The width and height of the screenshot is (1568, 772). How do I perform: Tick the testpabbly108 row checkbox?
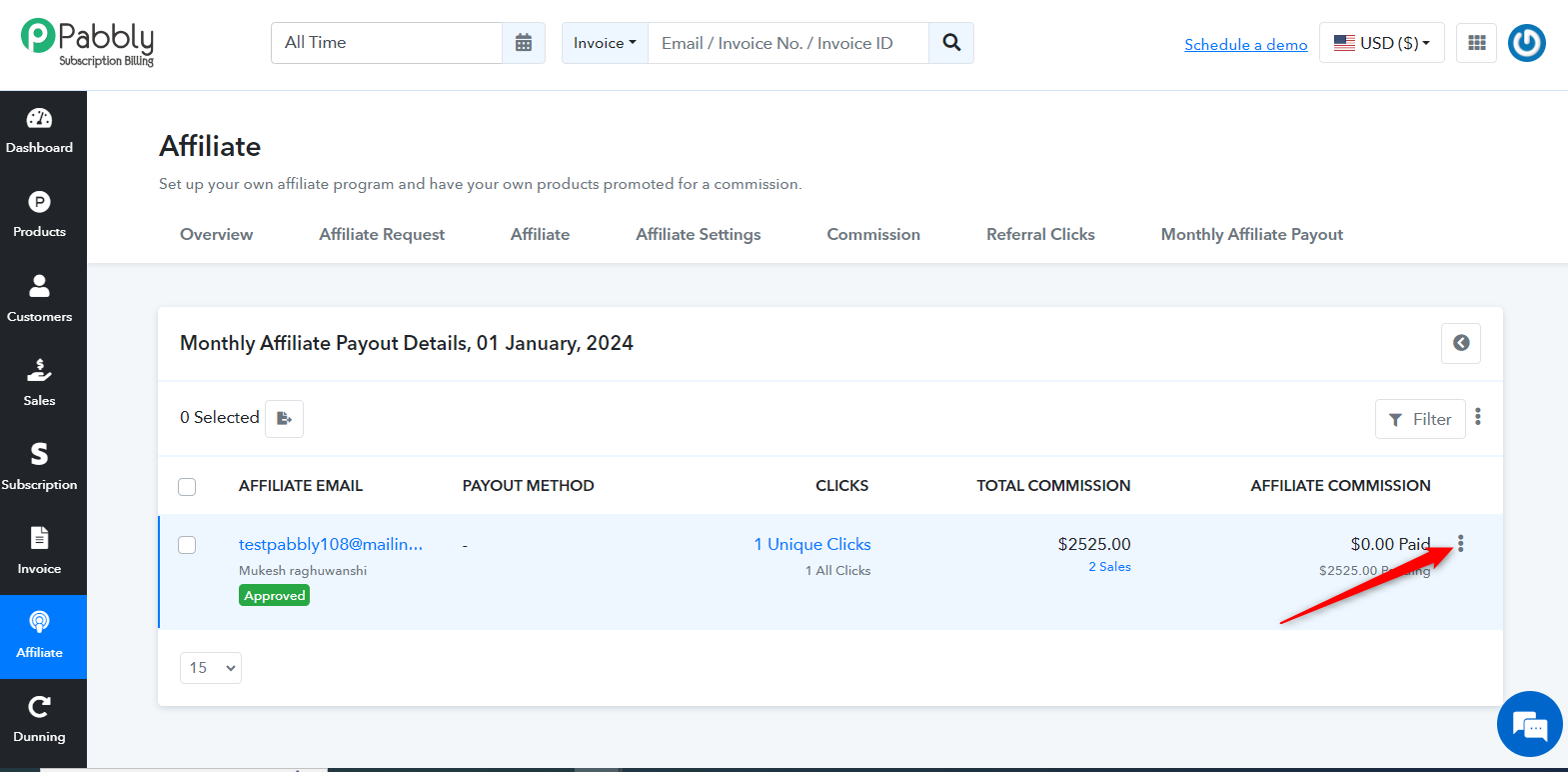coord(187,545)
